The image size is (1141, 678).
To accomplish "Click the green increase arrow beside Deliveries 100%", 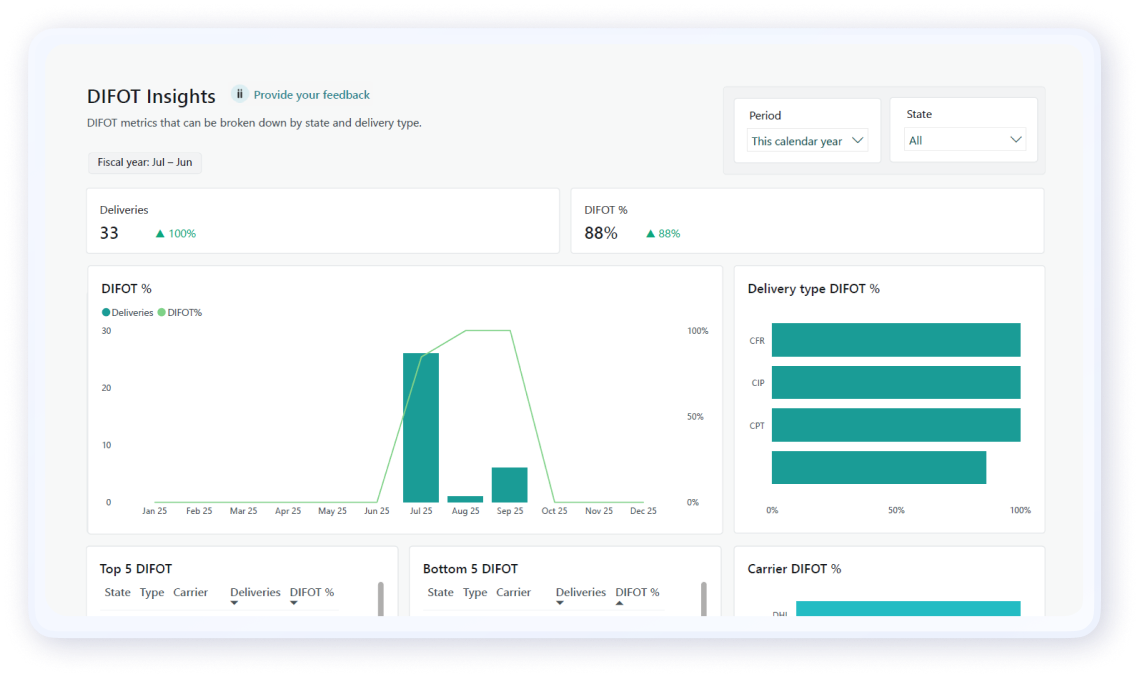I will (160, 233).
